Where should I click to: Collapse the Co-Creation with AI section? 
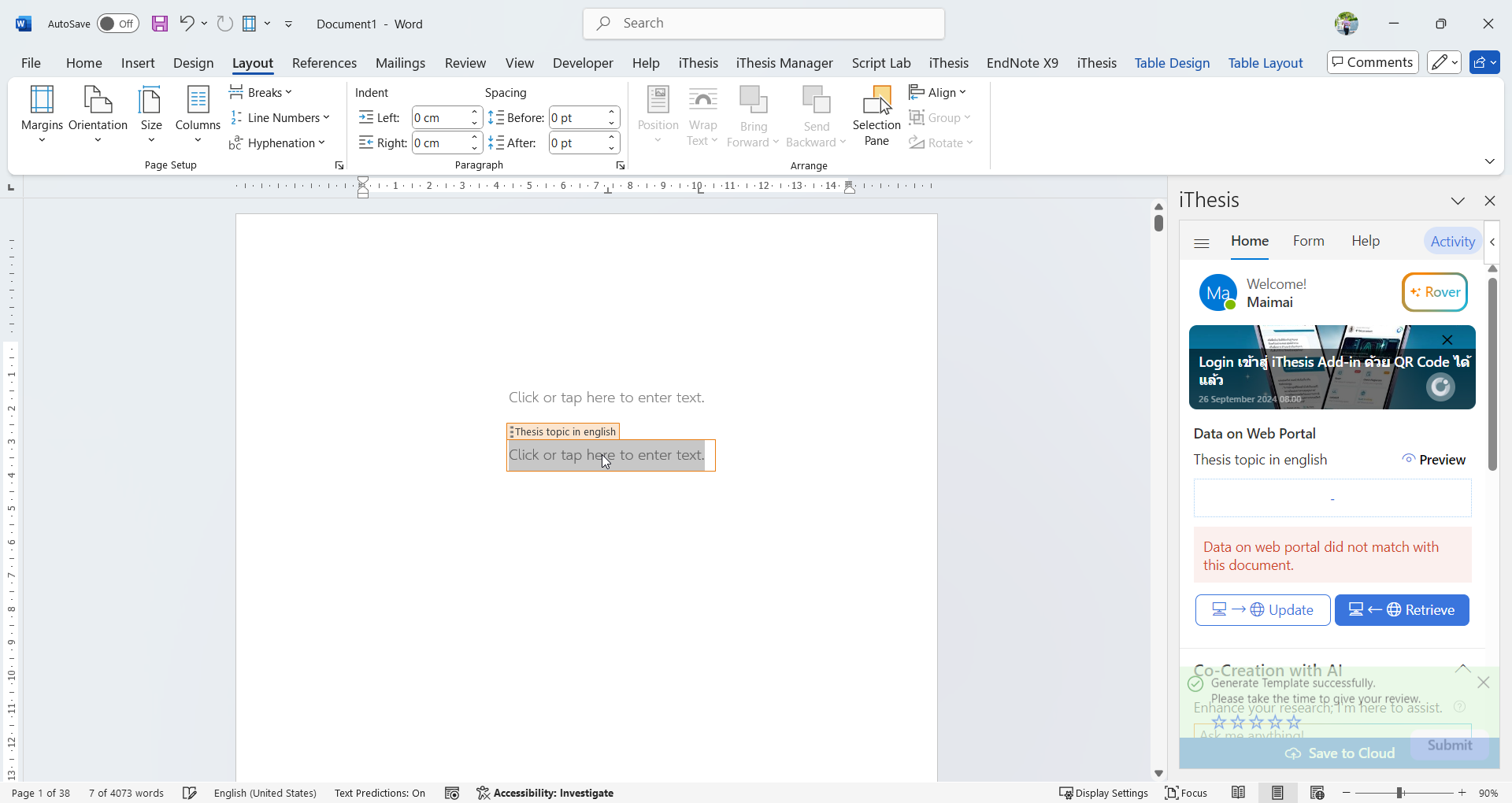point(1462,668)
